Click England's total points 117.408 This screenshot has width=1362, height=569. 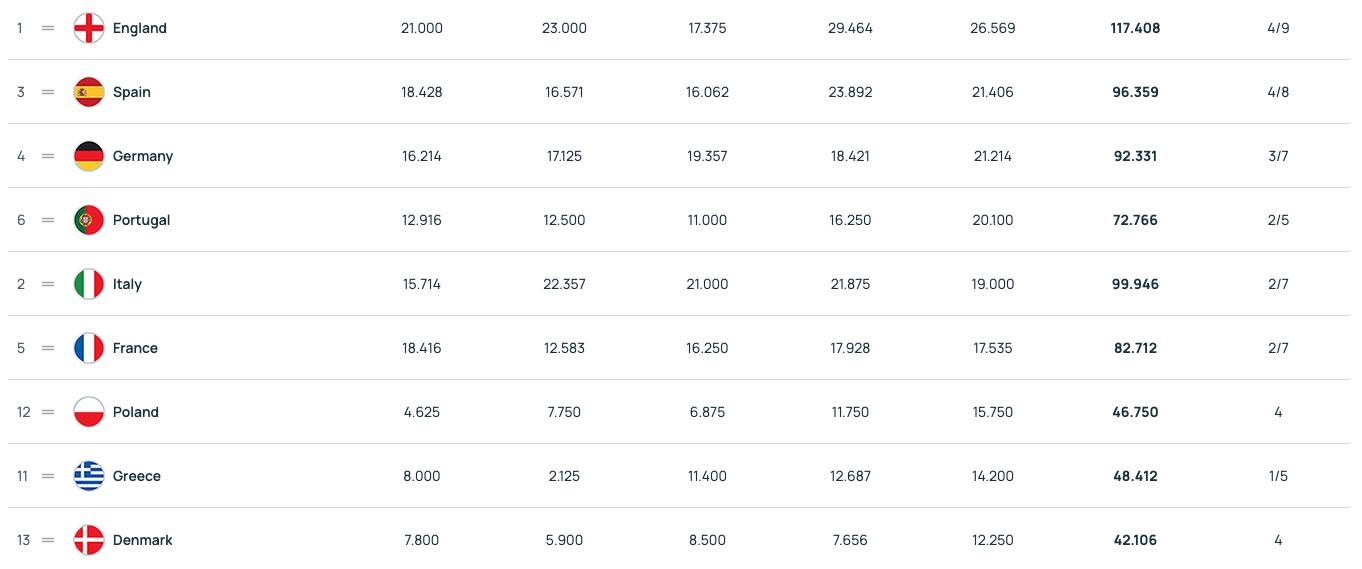click(1135, 28)
